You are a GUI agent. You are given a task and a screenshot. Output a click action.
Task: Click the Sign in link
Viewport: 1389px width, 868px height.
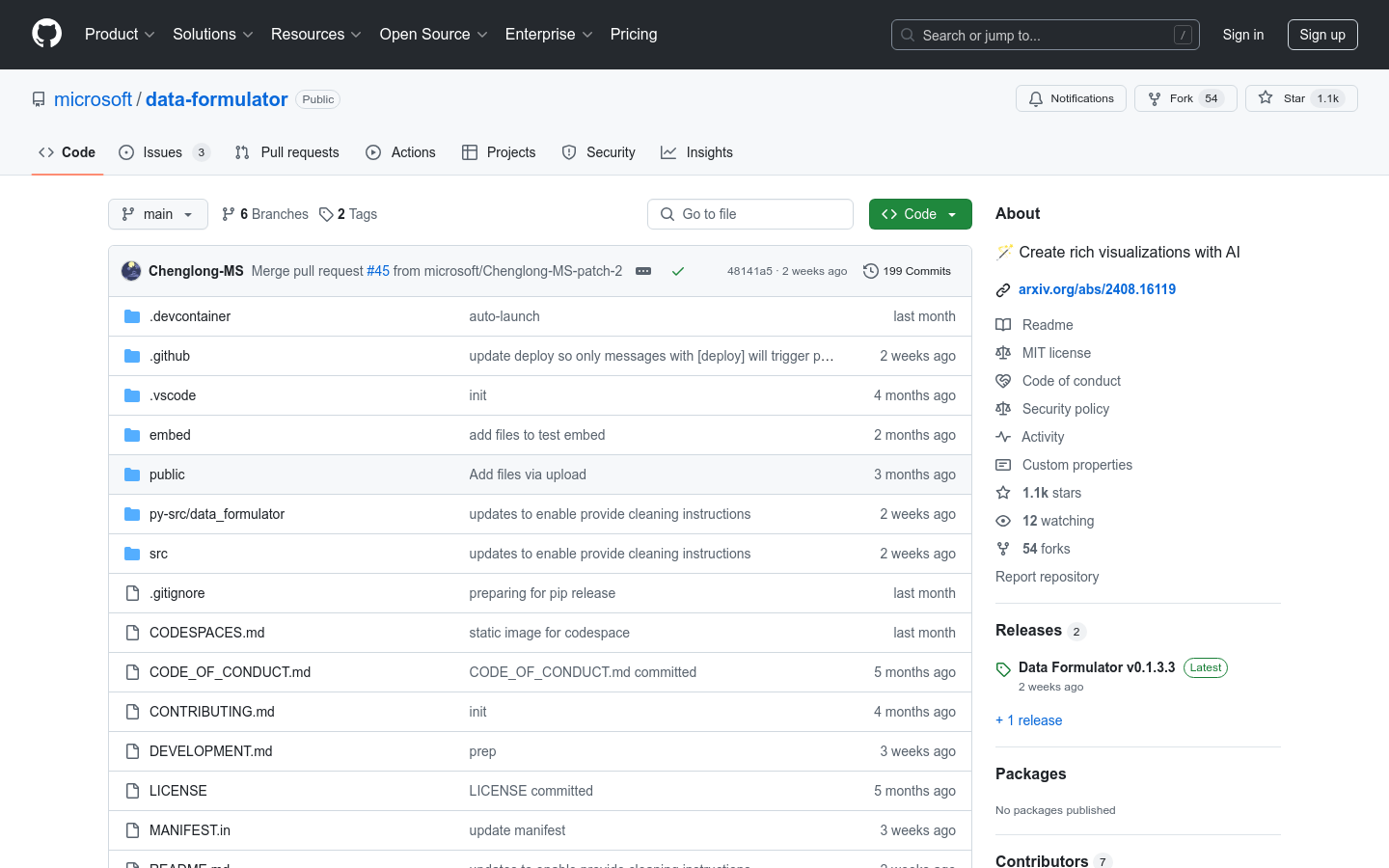1243,35
